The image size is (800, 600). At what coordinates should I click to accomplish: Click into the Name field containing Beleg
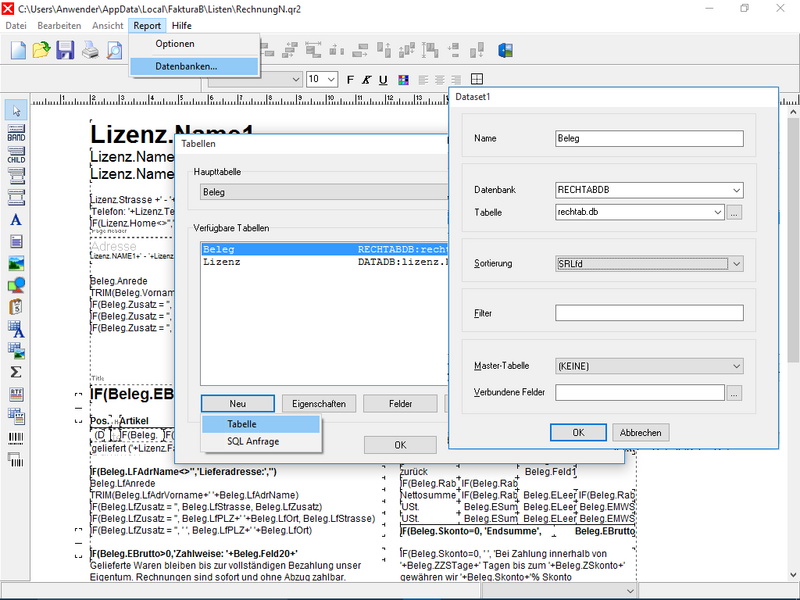(x=649, y=139)
